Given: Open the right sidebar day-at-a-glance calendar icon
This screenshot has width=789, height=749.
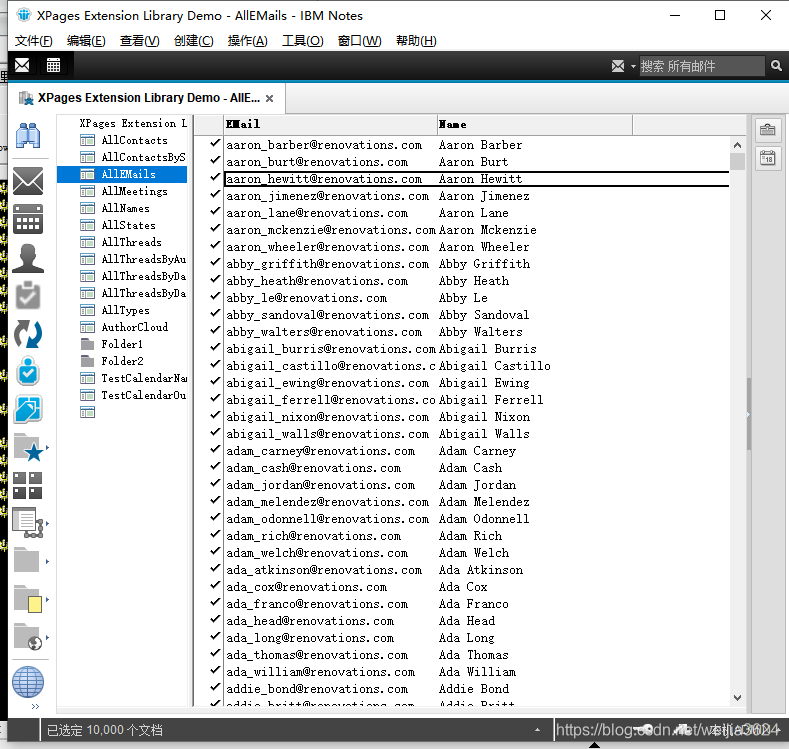Looking at the screenshot, I should click(767, 159).
